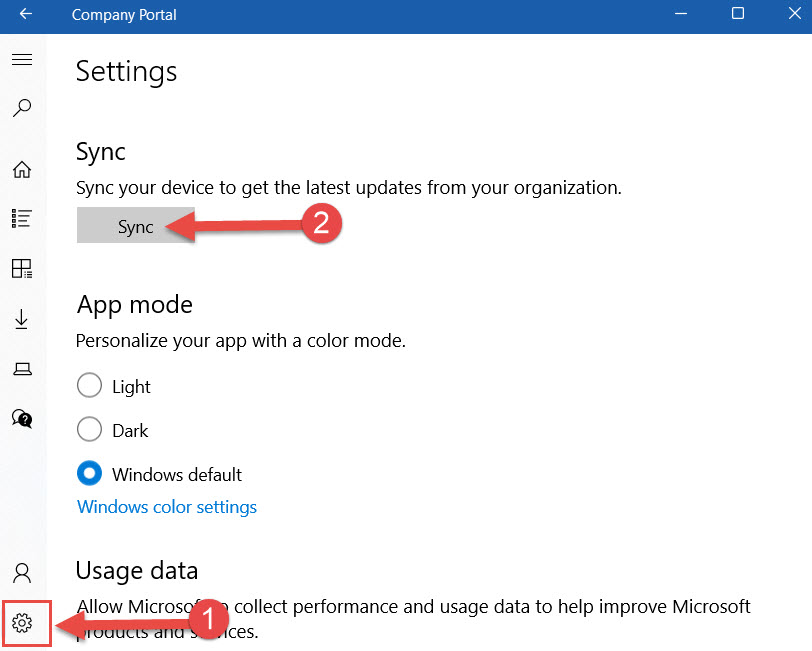Viewport: 812px width, 651px height.
Task: Open Search from the sidebar
Action: pyautogui.click(x=22, y=107)
